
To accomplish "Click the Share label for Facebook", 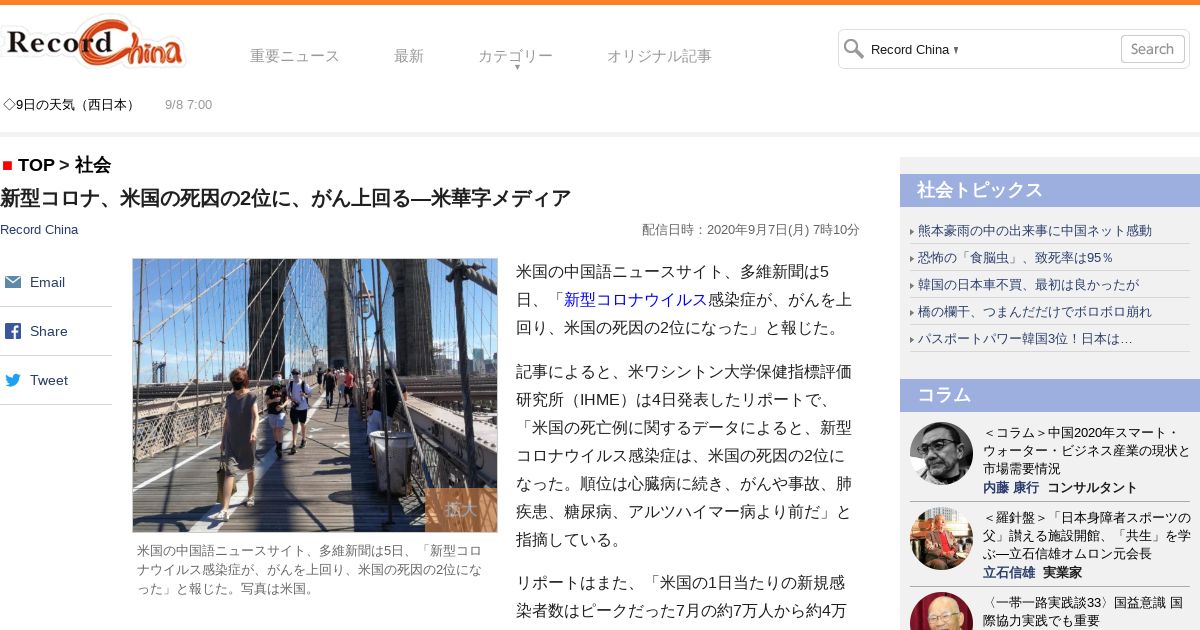I will (x=49, y=331).
